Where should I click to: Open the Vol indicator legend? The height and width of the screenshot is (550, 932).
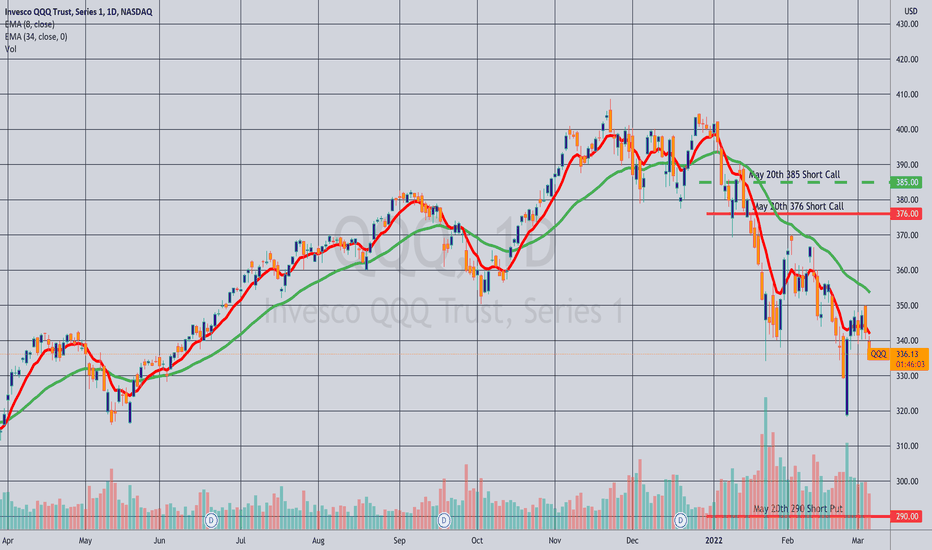pos(10,49)
